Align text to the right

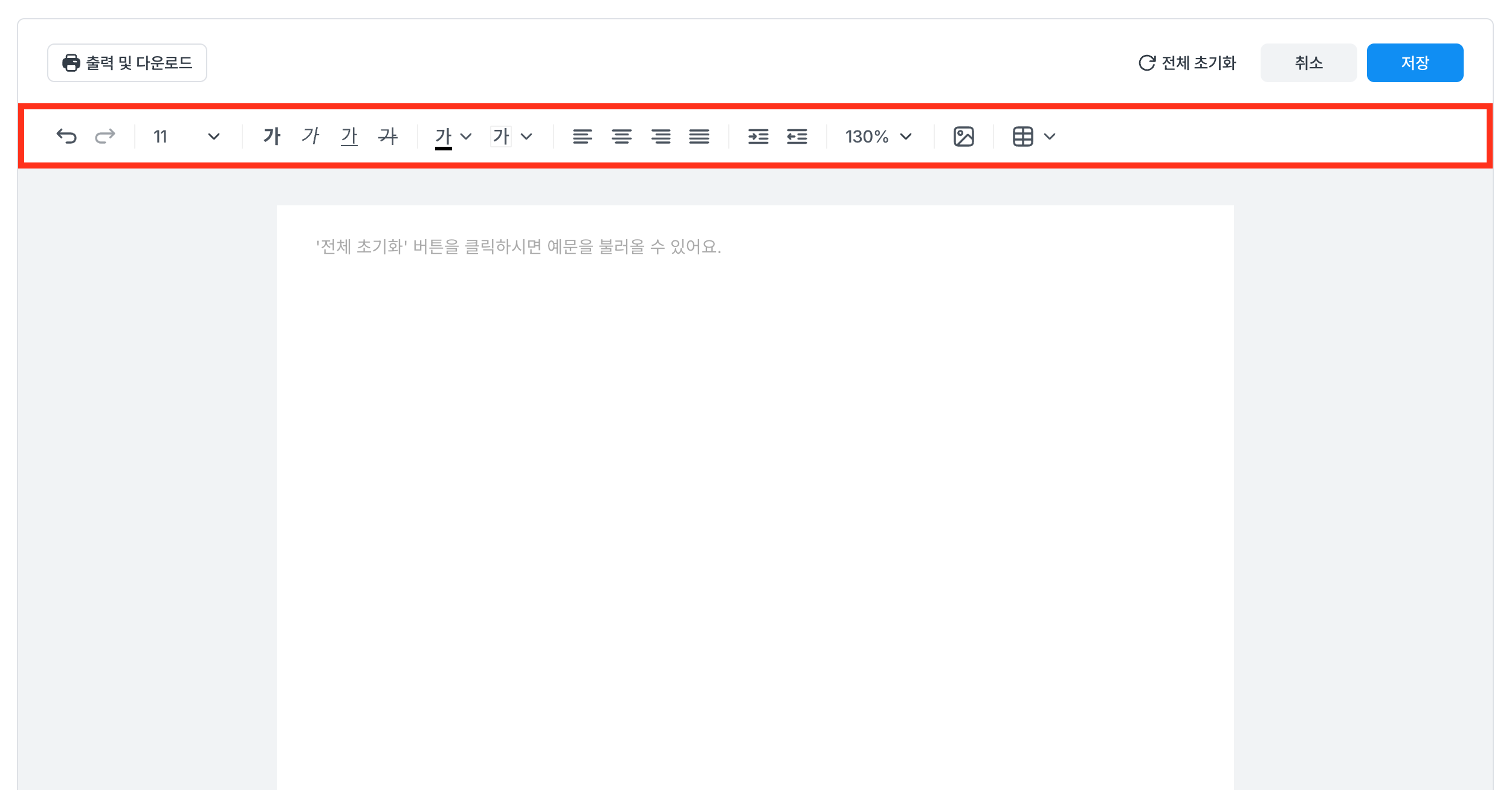pyautogui.click(x=661, y=136)
